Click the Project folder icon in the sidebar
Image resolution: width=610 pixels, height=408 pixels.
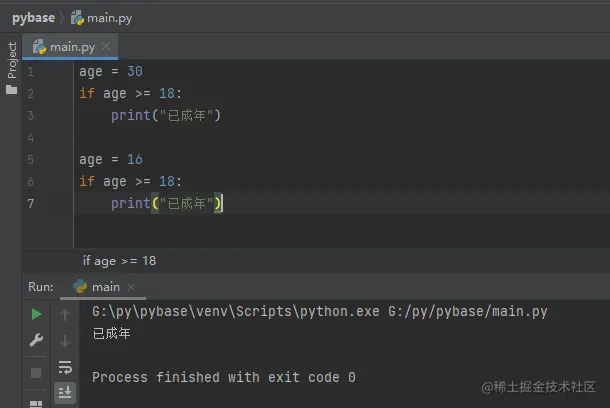tap(12, 90)
